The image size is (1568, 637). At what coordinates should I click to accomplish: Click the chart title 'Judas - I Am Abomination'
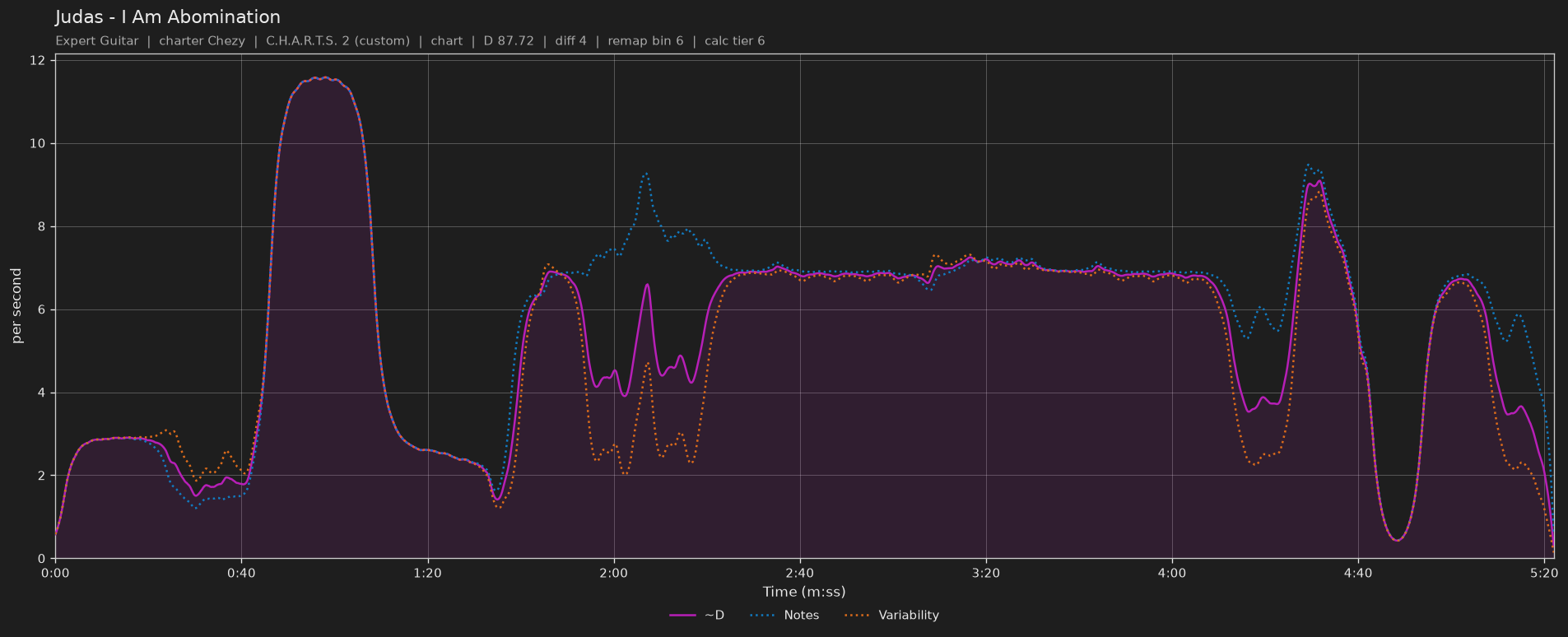pos(168,17)
